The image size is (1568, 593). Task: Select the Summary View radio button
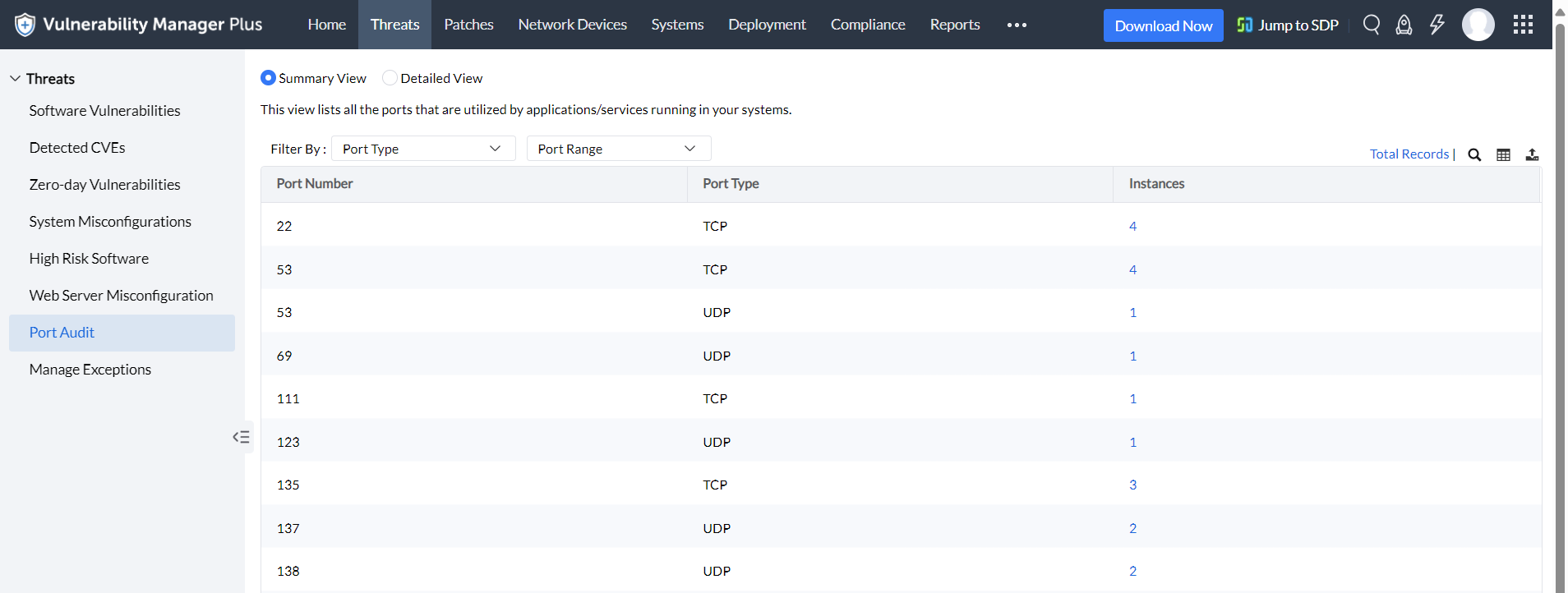click(268, 78)
